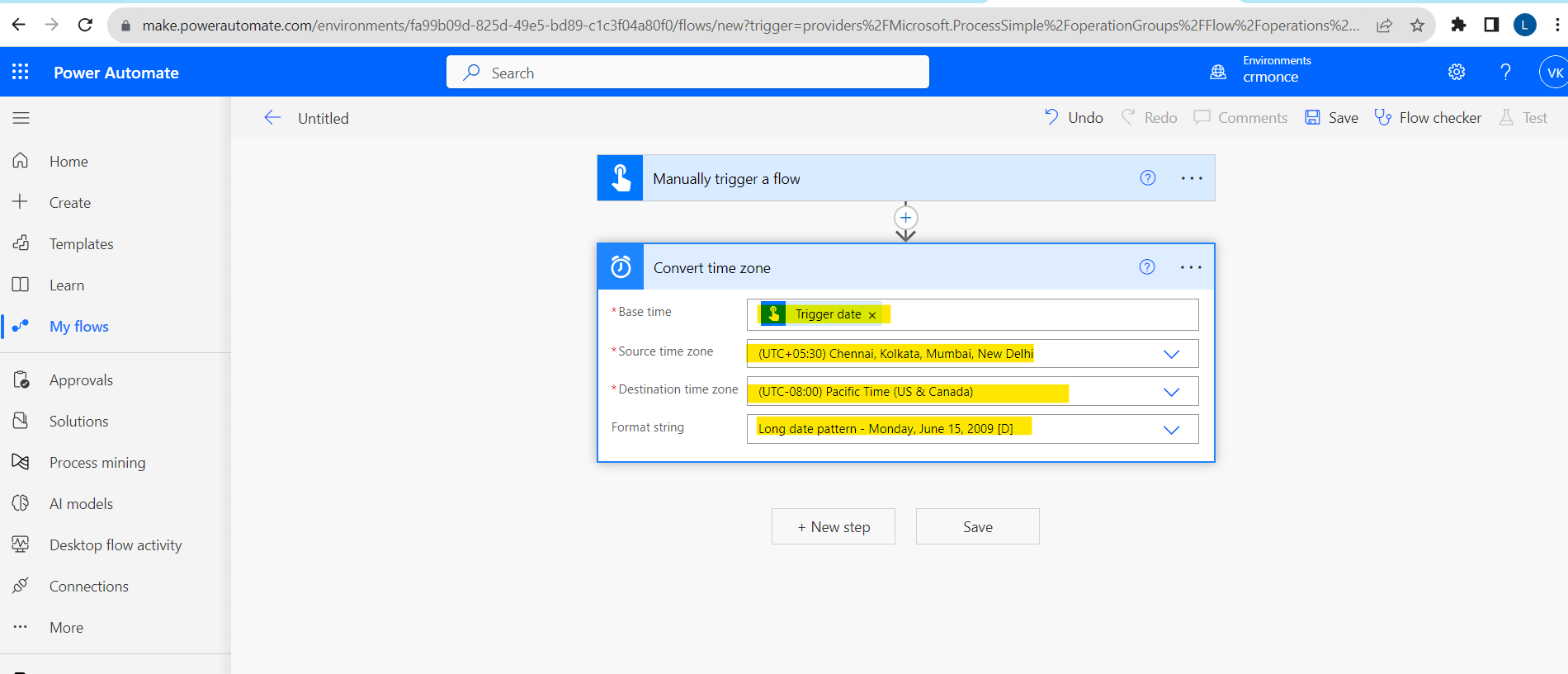Click the Manually trigger a flow title
Image resolution: width=1568 pixels, height=674 pixels.
[x=726, y=179]
